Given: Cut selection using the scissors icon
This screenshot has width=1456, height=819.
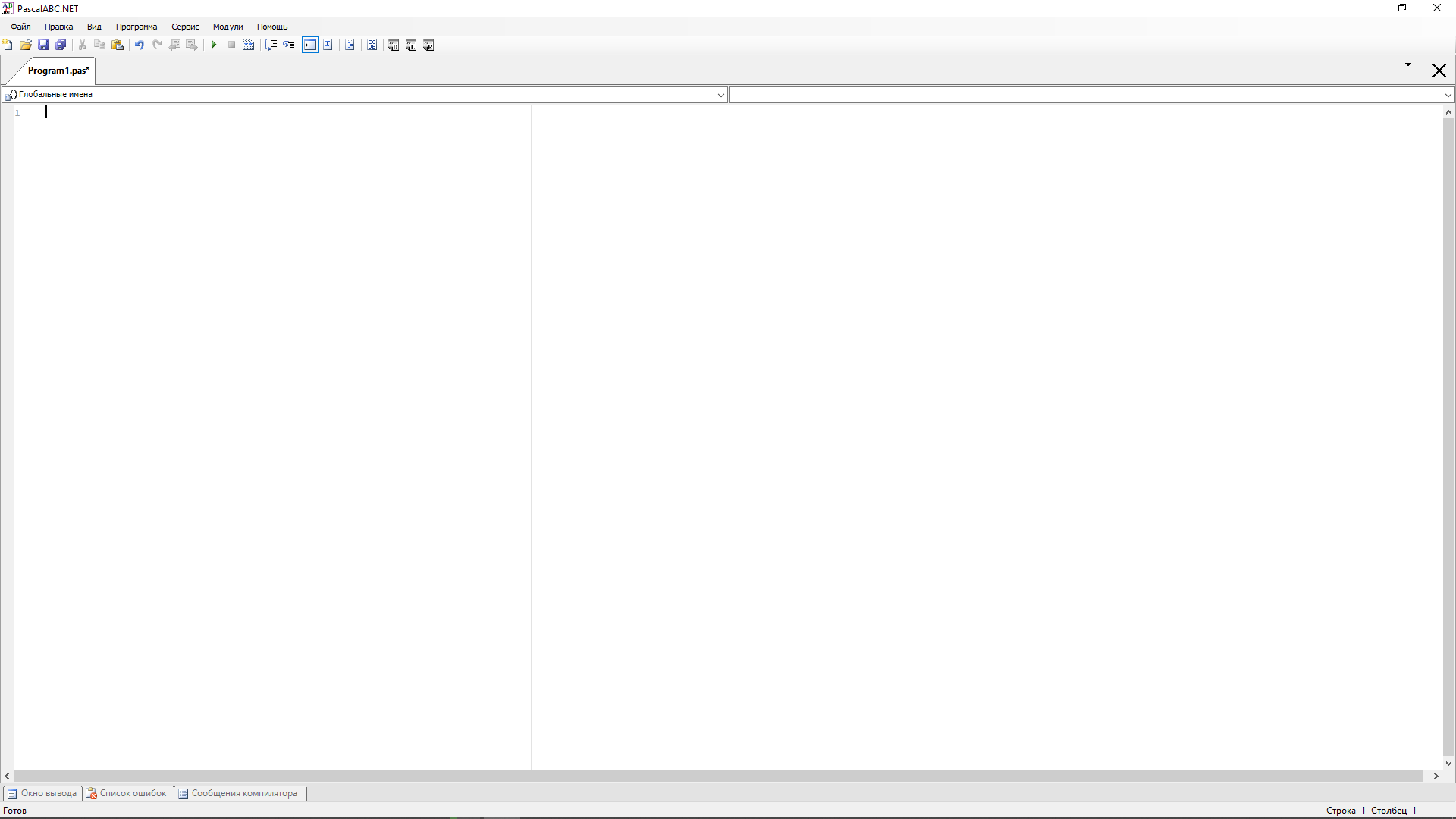Looking at the screenshot, I should tap(82, 45).
